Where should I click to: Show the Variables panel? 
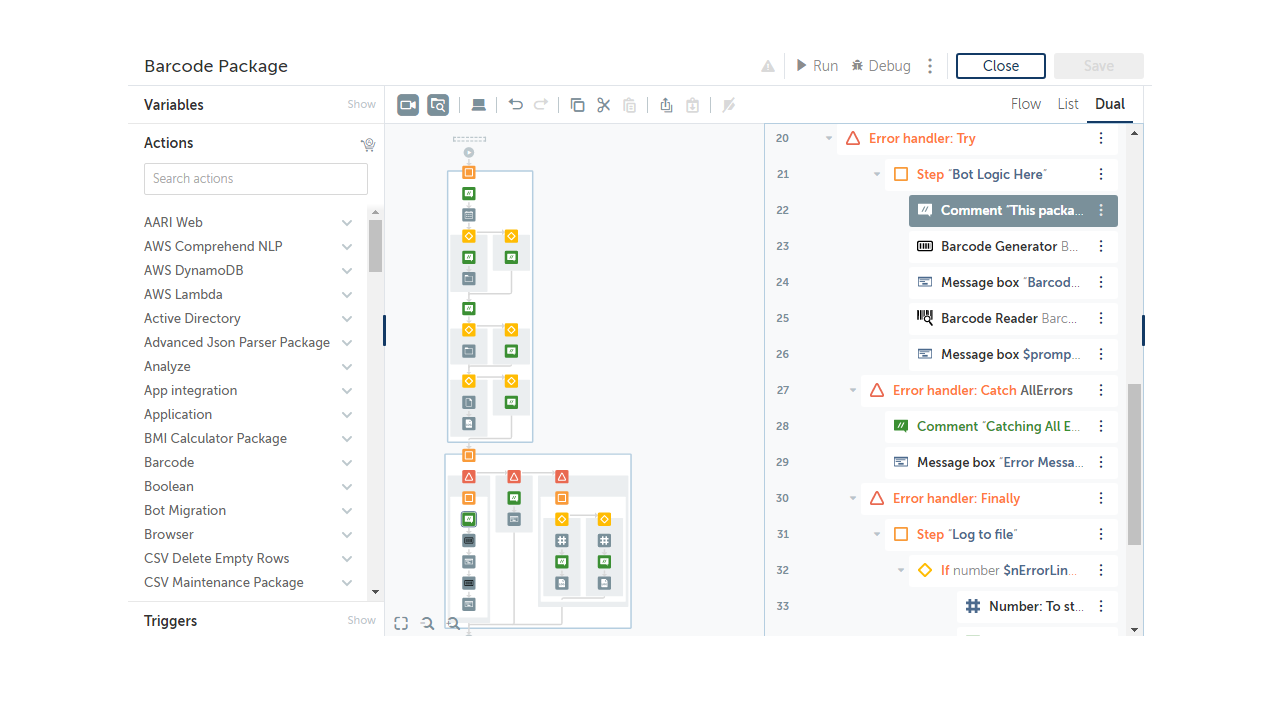(x=362, y=104)
